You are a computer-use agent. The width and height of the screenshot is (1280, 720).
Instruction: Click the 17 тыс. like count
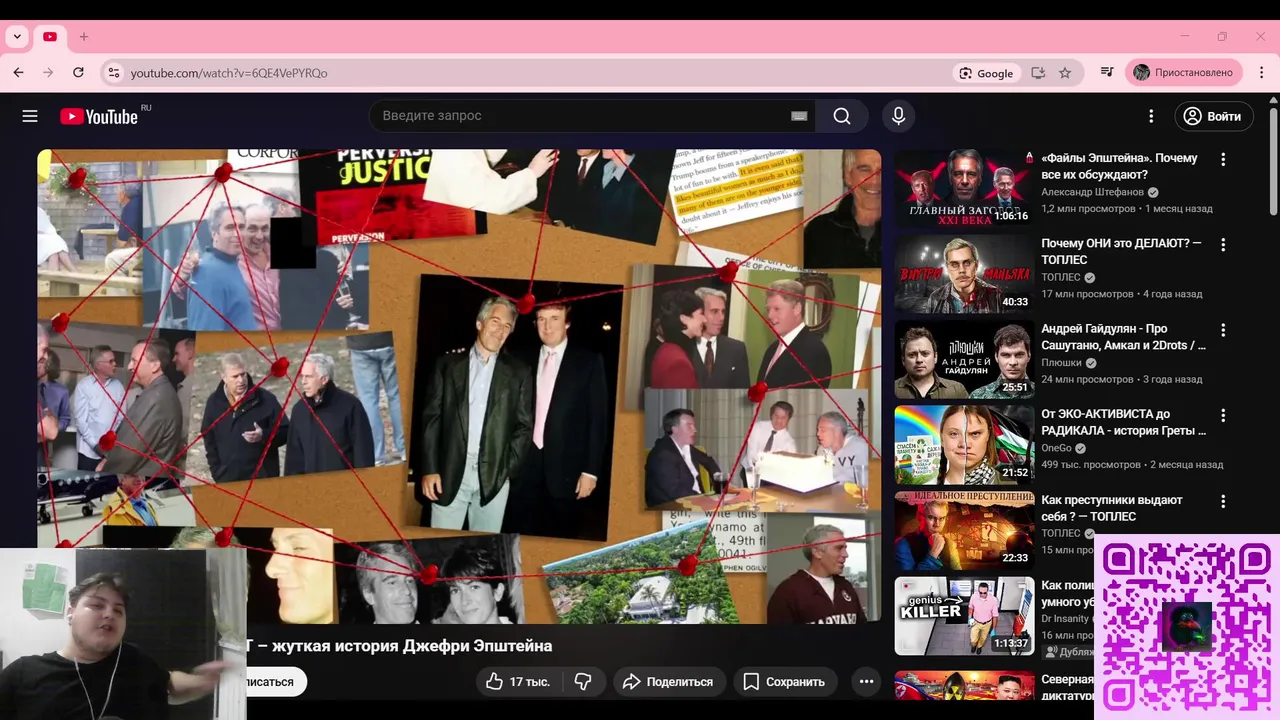coord(529,682)
